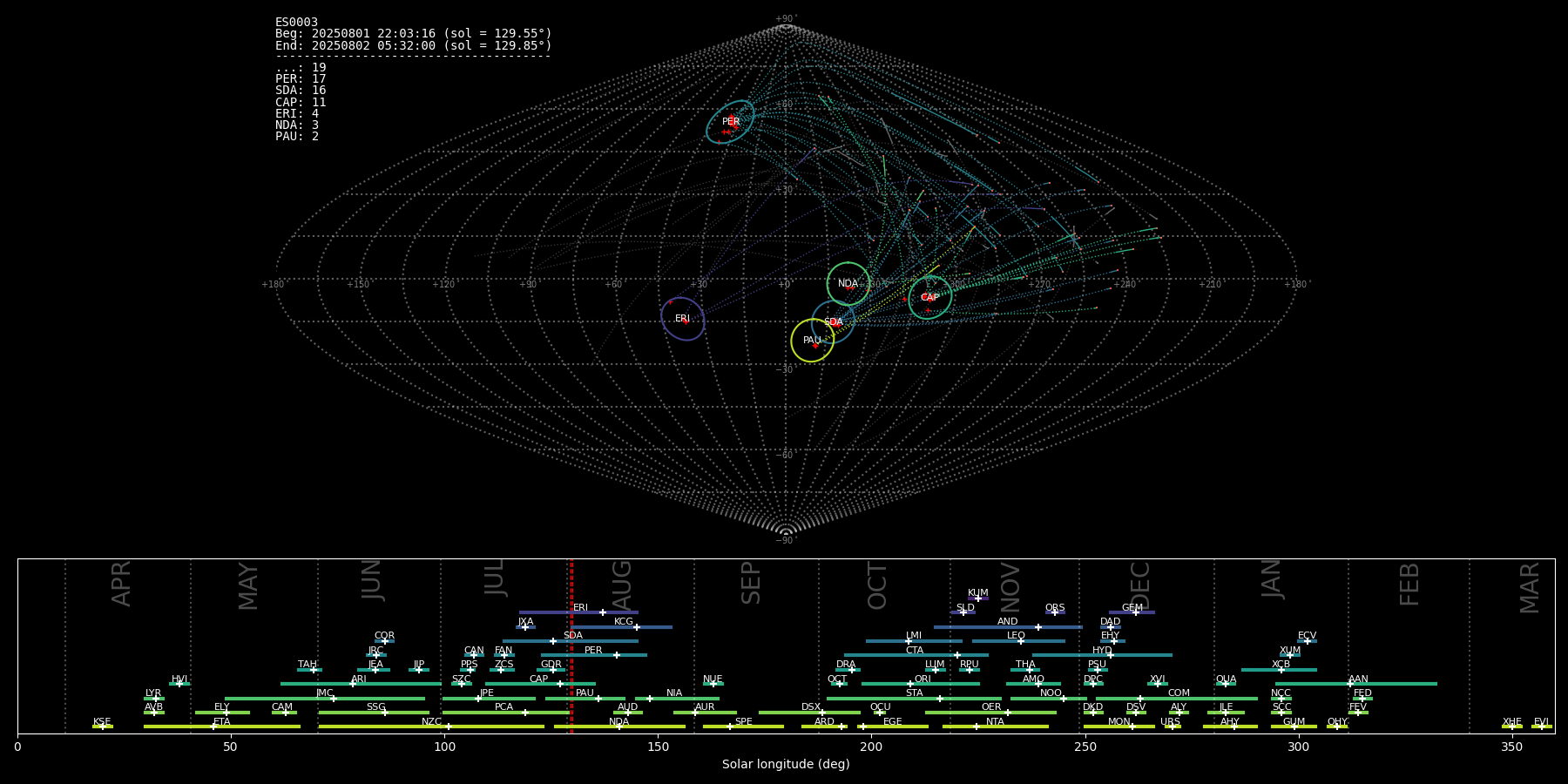The image size is (1568, 784).
Task: Click the AAN shower bar in timeline
Action: tap(1356, 684)
